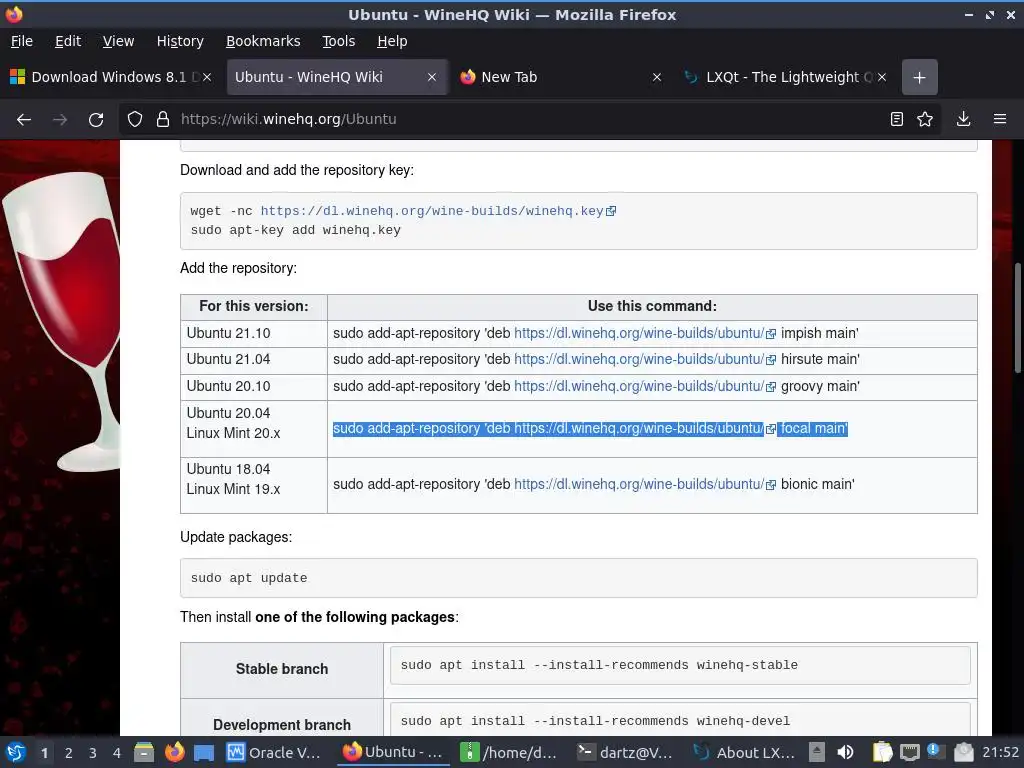This screenshot has width=1024, height=768.
Task: Open the wine-builds link in the impish row
Action: (x=645, y=333)
